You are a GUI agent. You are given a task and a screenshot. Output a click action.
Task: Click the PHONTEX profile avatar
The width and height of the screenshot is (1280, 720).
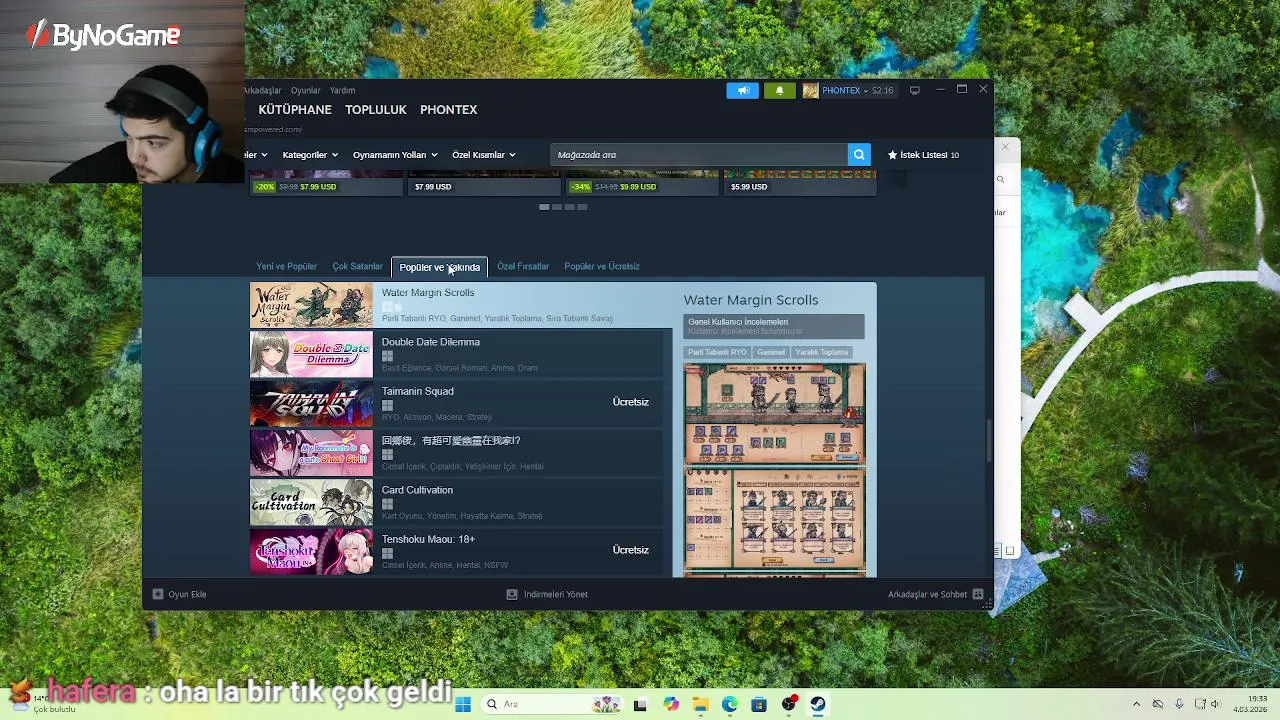[810, 90]
